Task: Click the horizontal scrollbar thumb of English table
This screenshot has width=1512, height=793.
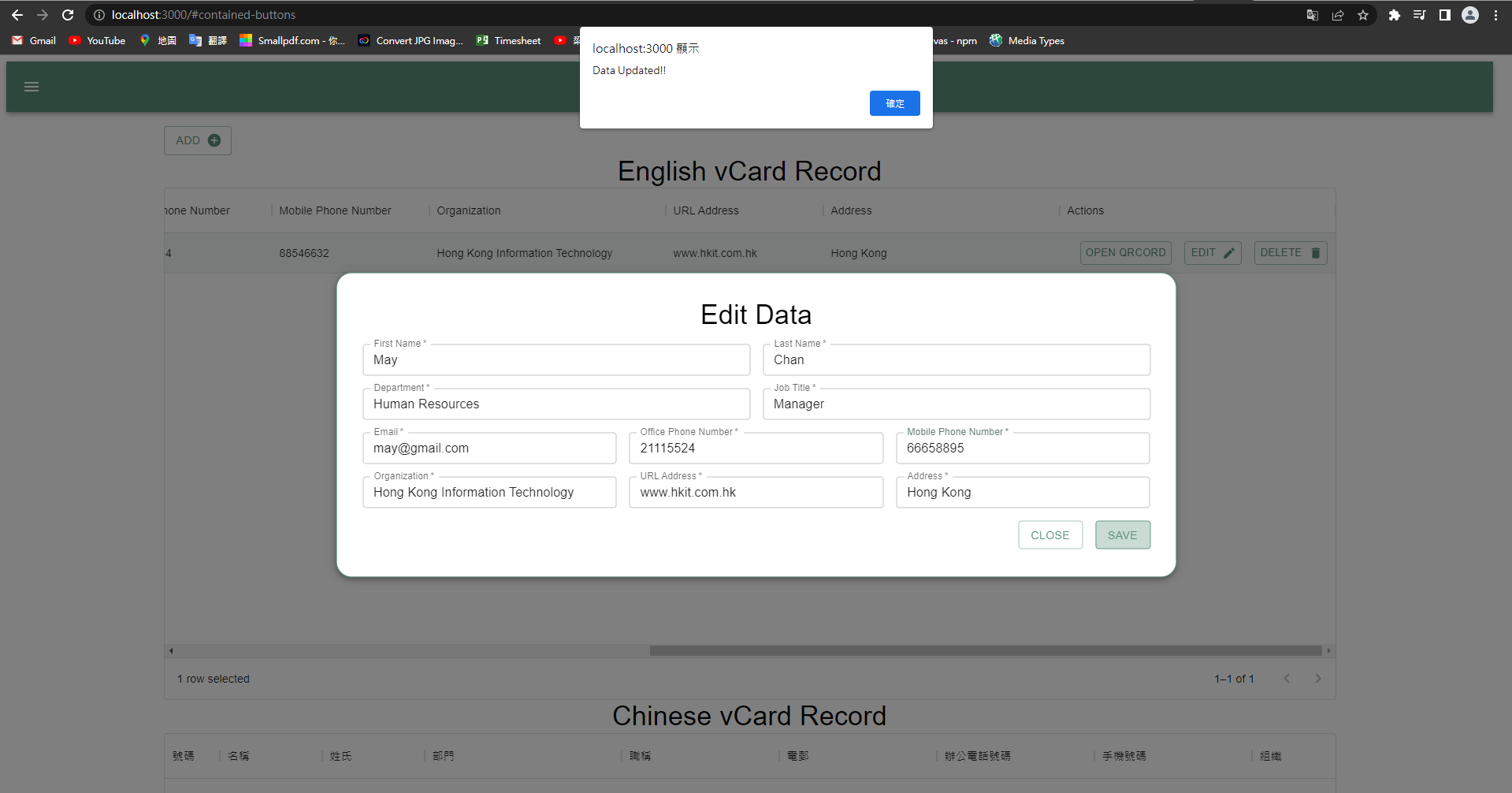Action: coord(986,651)
